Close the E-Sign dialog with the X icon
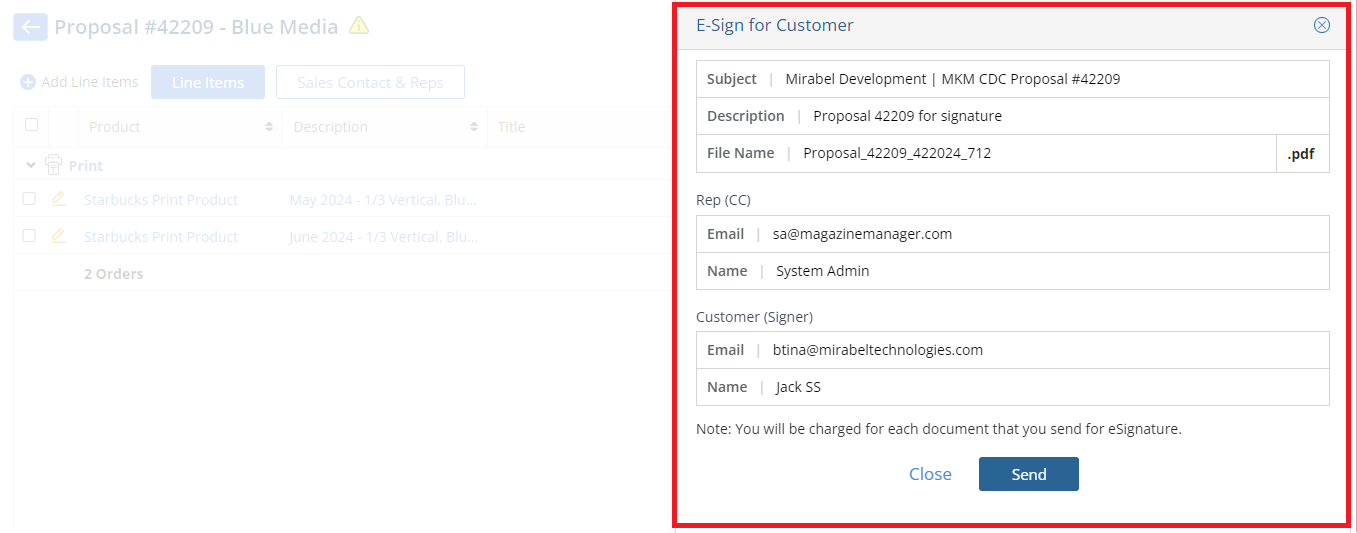Screen dimensions: 1357x533 (x=1322, y=25)
